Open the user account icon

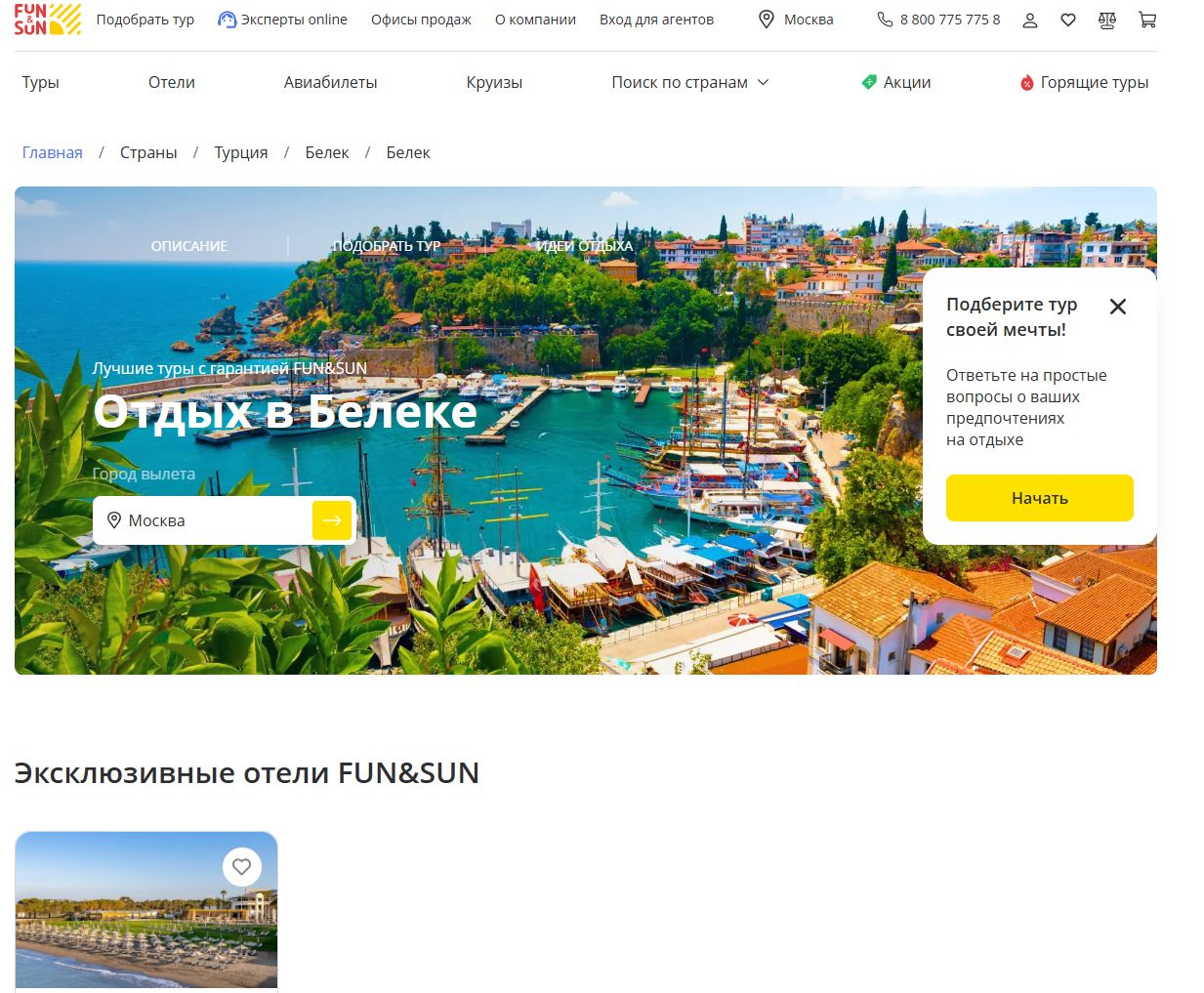tap(1029, 20)
